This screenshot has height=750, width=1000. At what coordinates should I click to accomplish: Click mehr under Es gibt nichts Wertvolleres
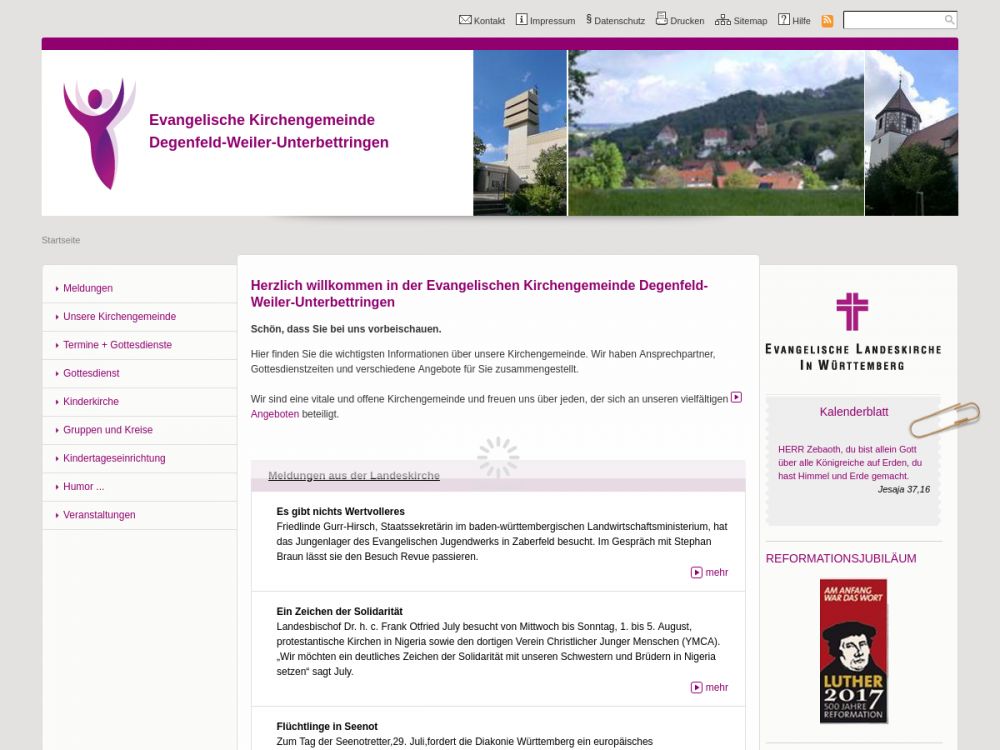pyautogui.click(x=710, y=573)
